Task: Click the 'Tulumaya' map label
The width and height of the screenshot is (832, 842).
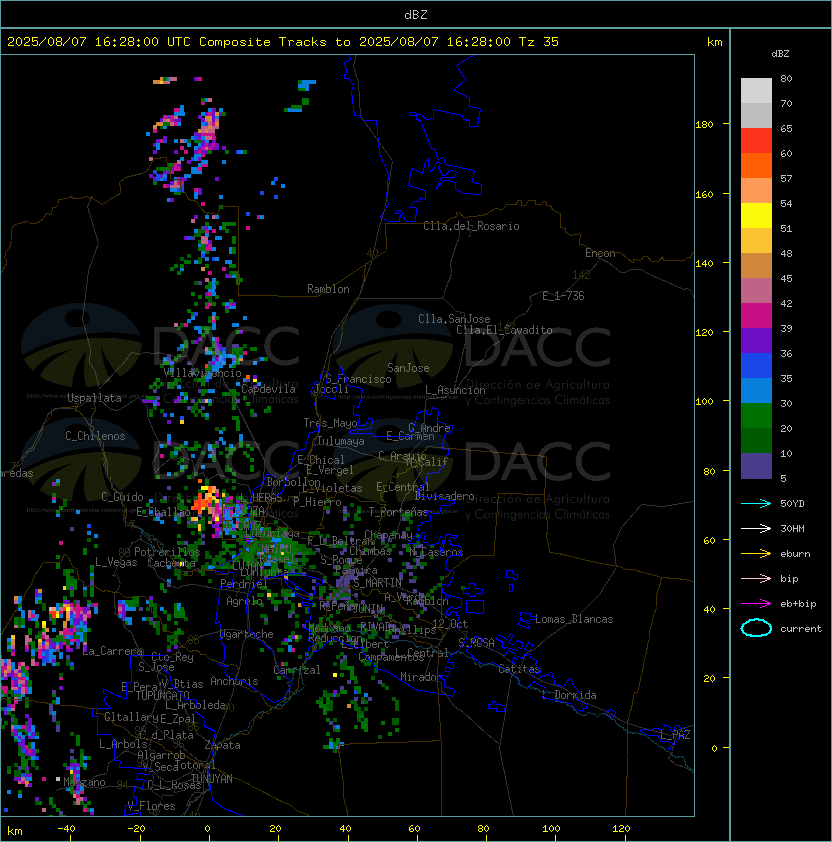Action: tap(341, 441)
